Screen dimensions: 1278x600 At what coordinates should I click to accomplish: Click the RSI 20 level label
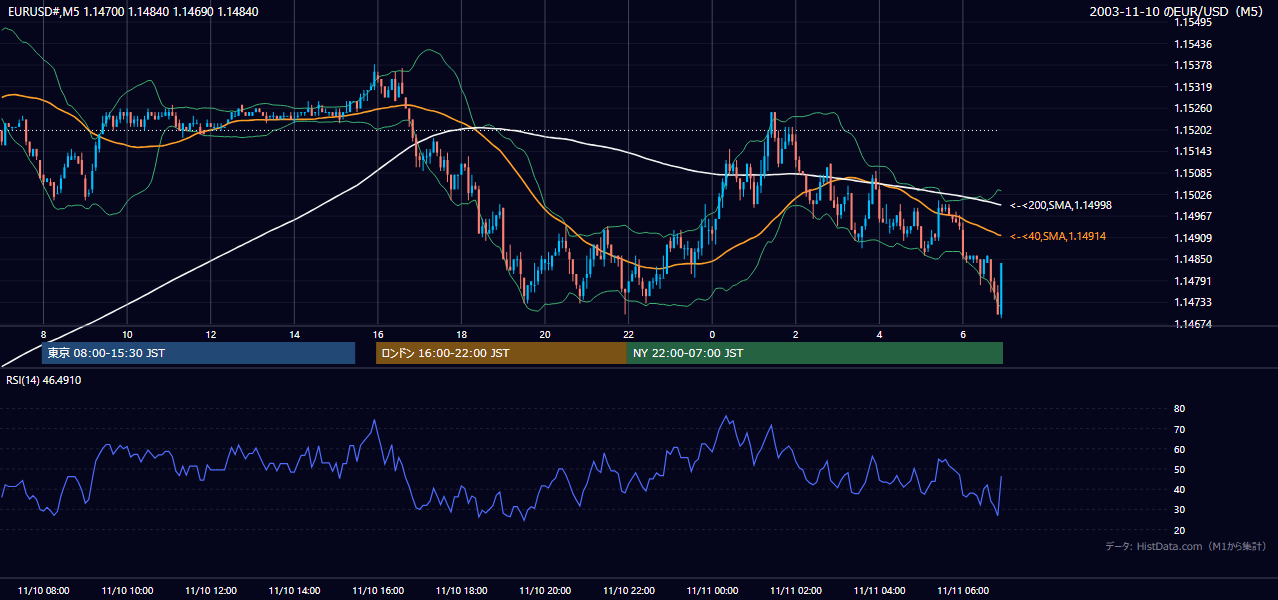pyautogui.click(x=1180, y=530)
